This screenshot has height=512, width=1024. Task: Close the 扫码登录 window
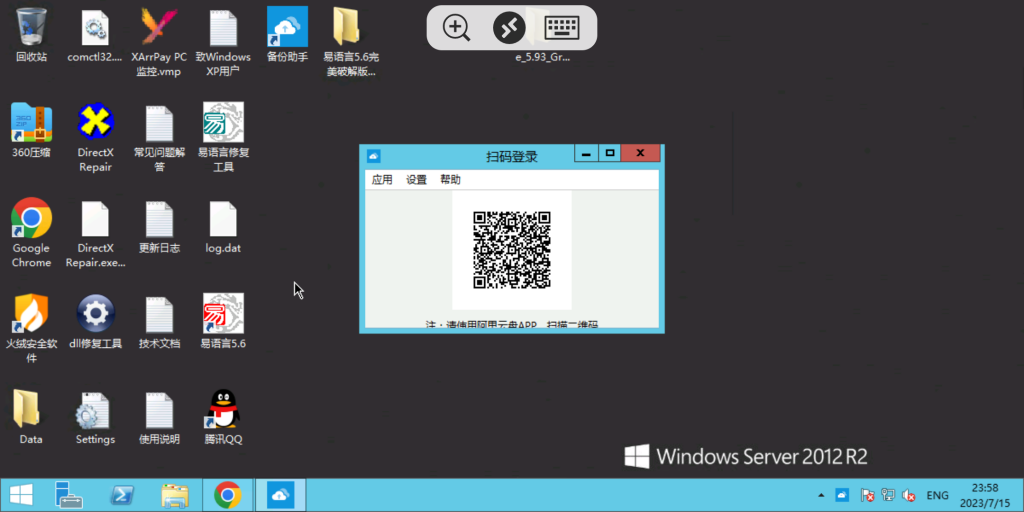641,153
